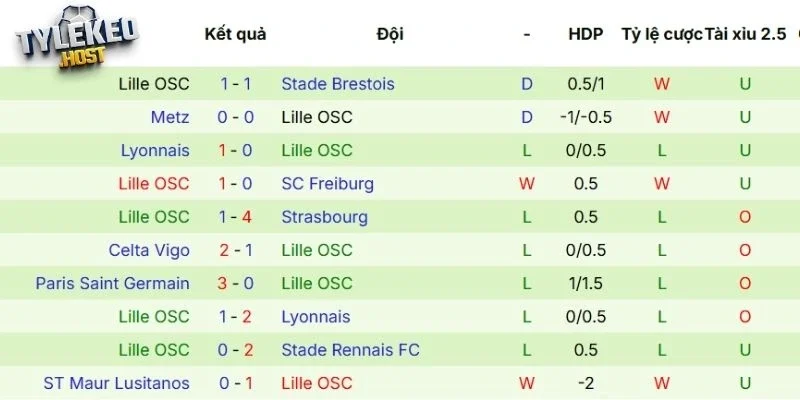Click the TYLEKEO.HOST logo
The height and width of the screenshot is (400, 800).
click(76, 42)
